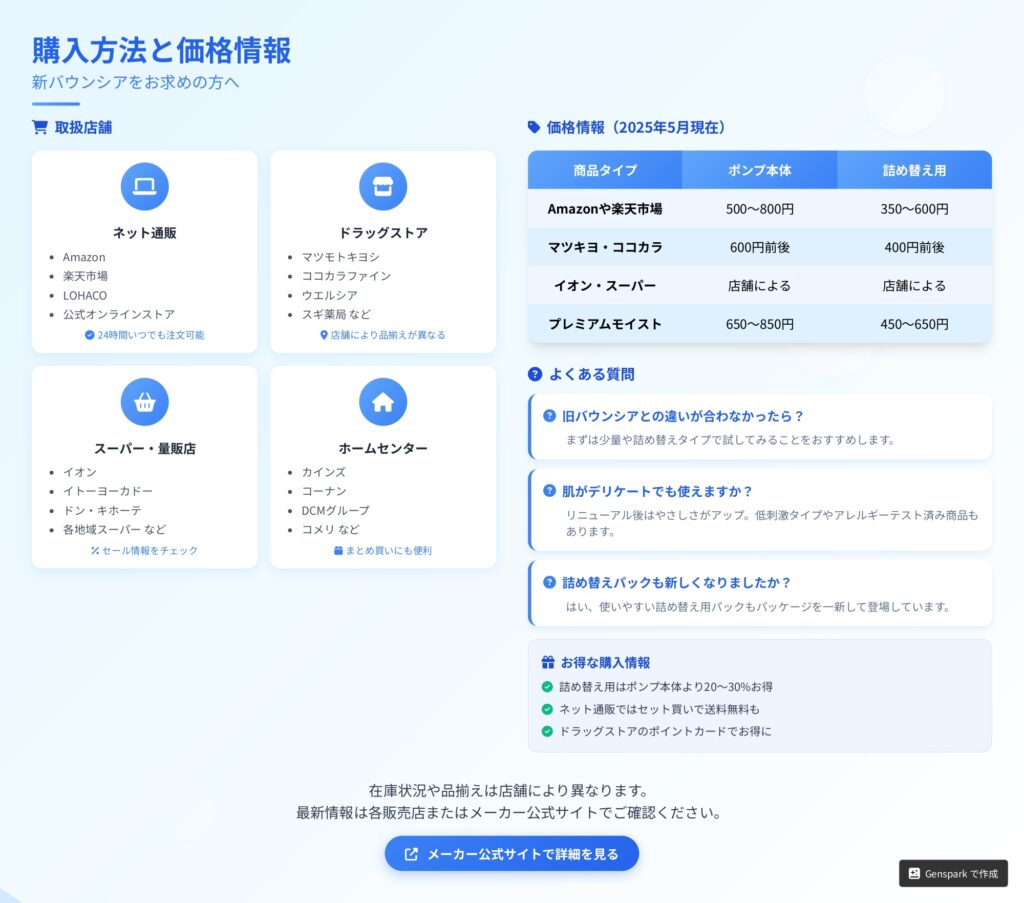Click the 650〜850円 price cell
Viewport: 1024px width, 903px height.
(760, 324)
